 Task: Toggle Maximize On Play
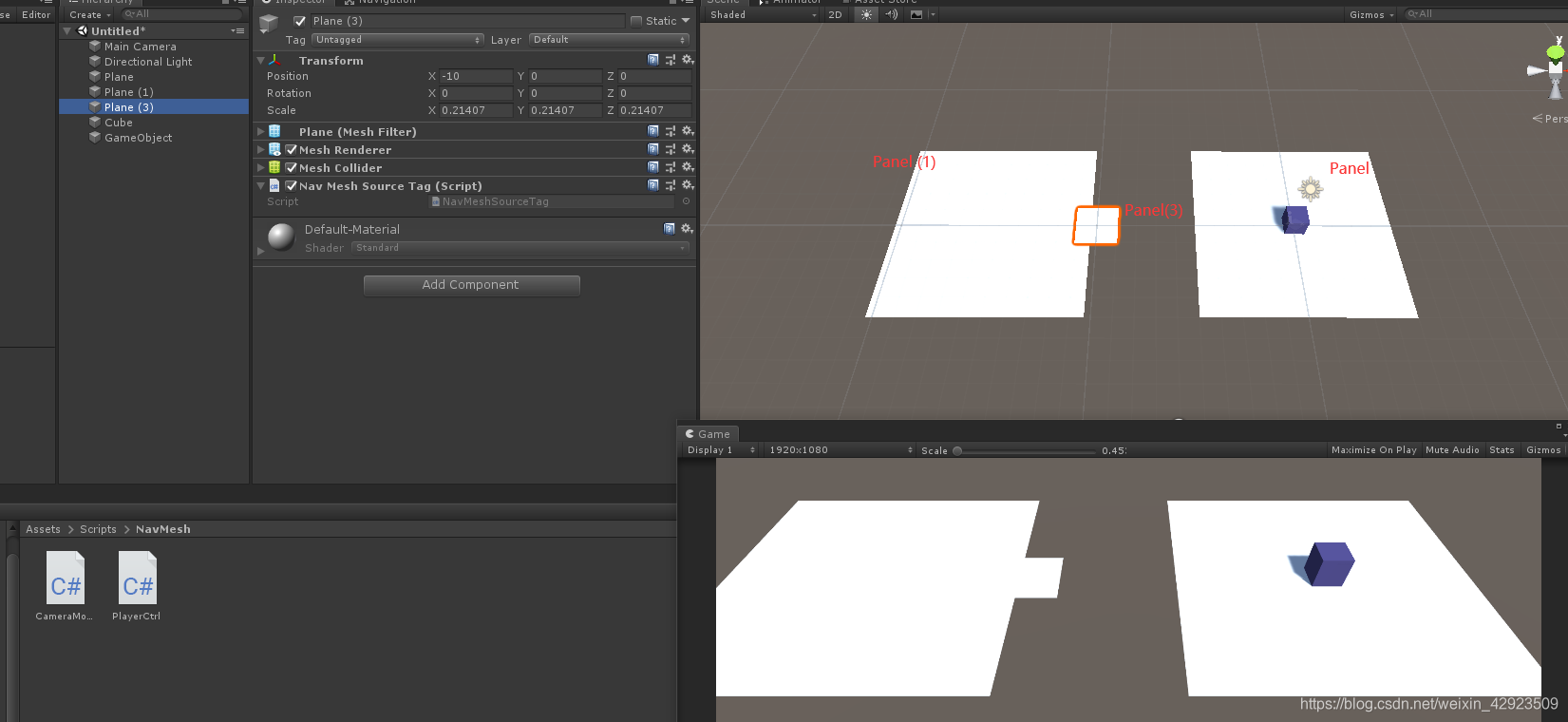tap(1373, 450)
